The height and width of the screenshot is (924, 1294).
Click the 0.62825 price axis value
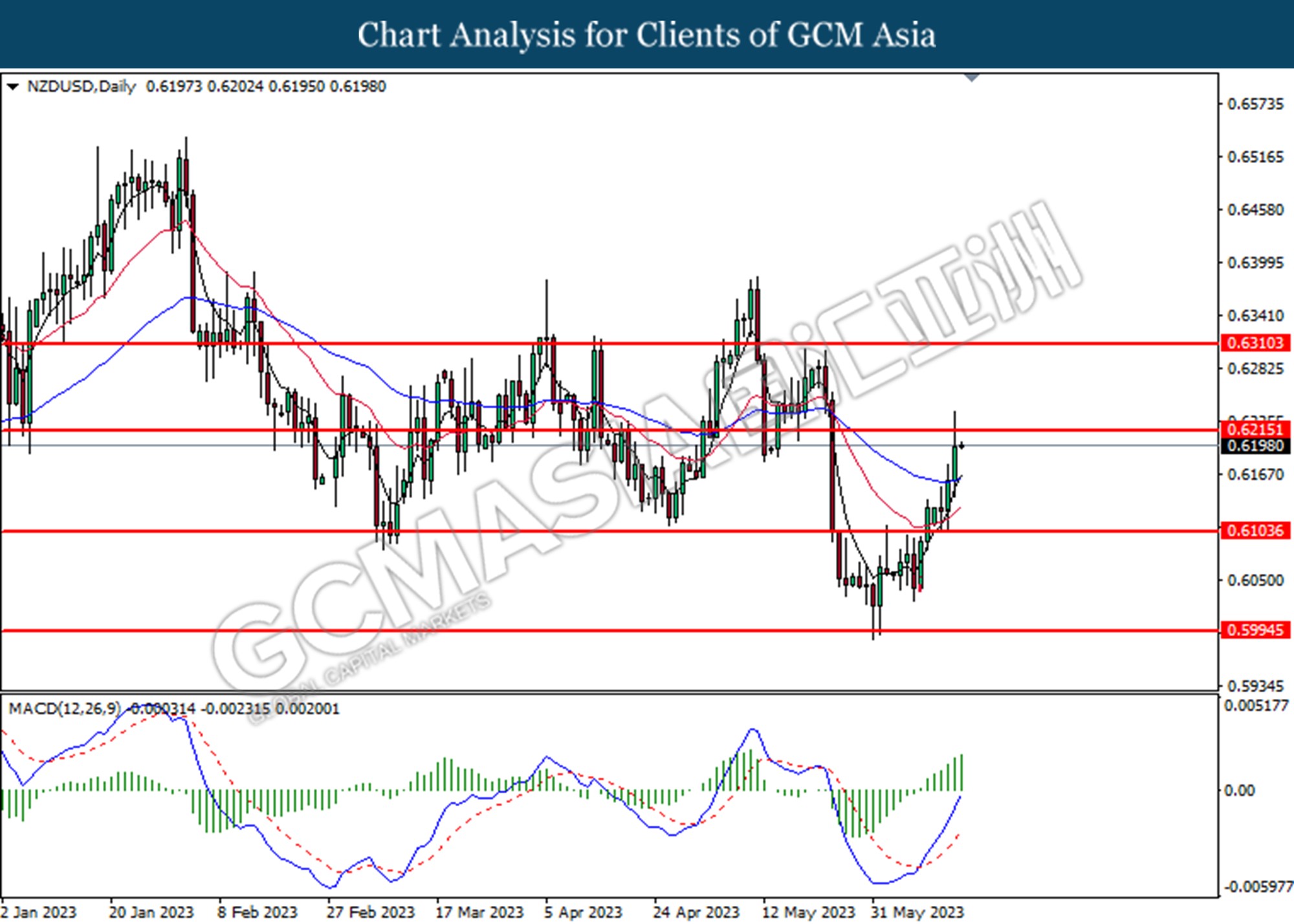(1255, 369)
